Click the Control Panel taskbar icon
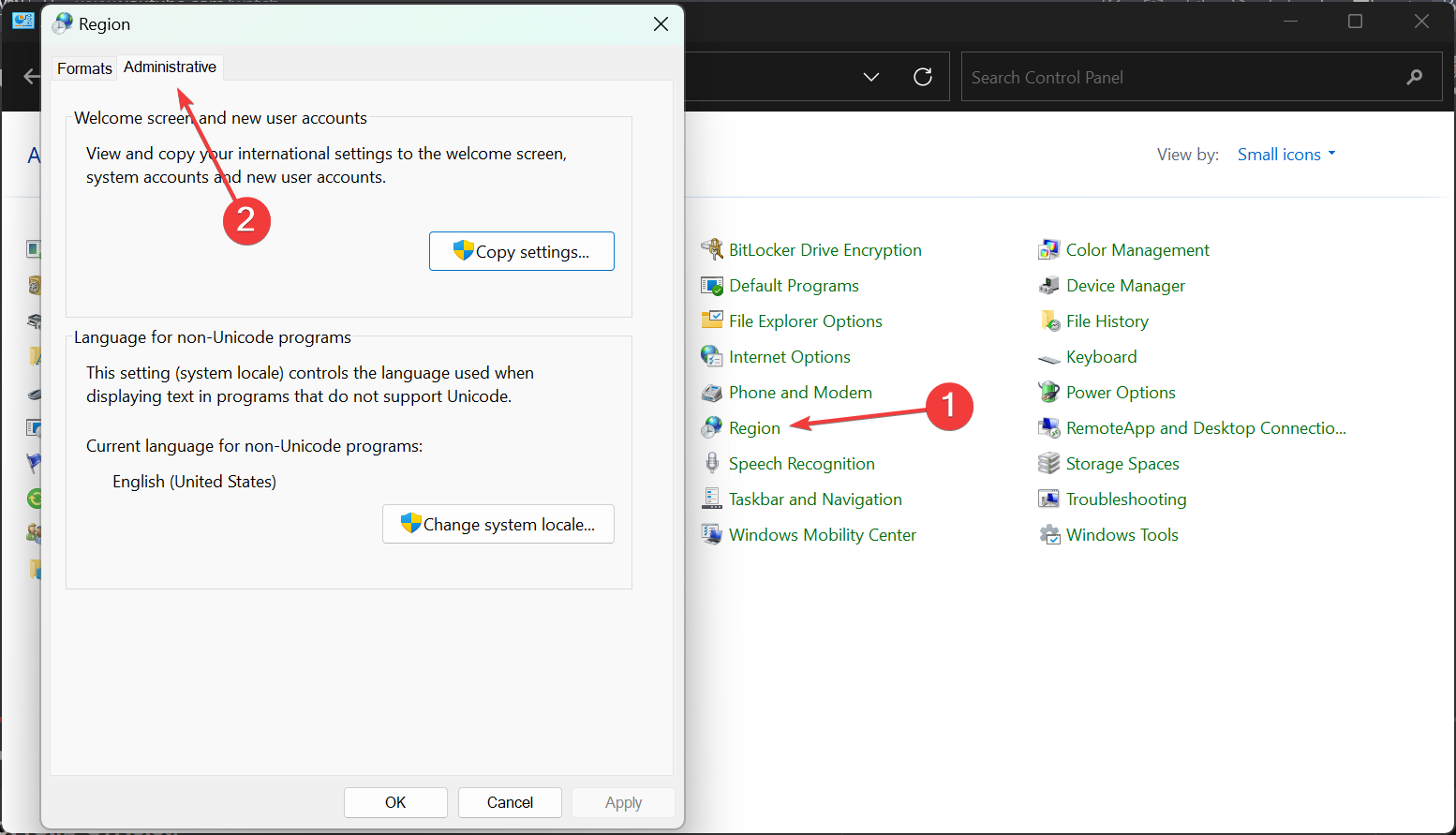This screenshot has width=1456, height=835. pyautogui.click(x=22, y=20)
